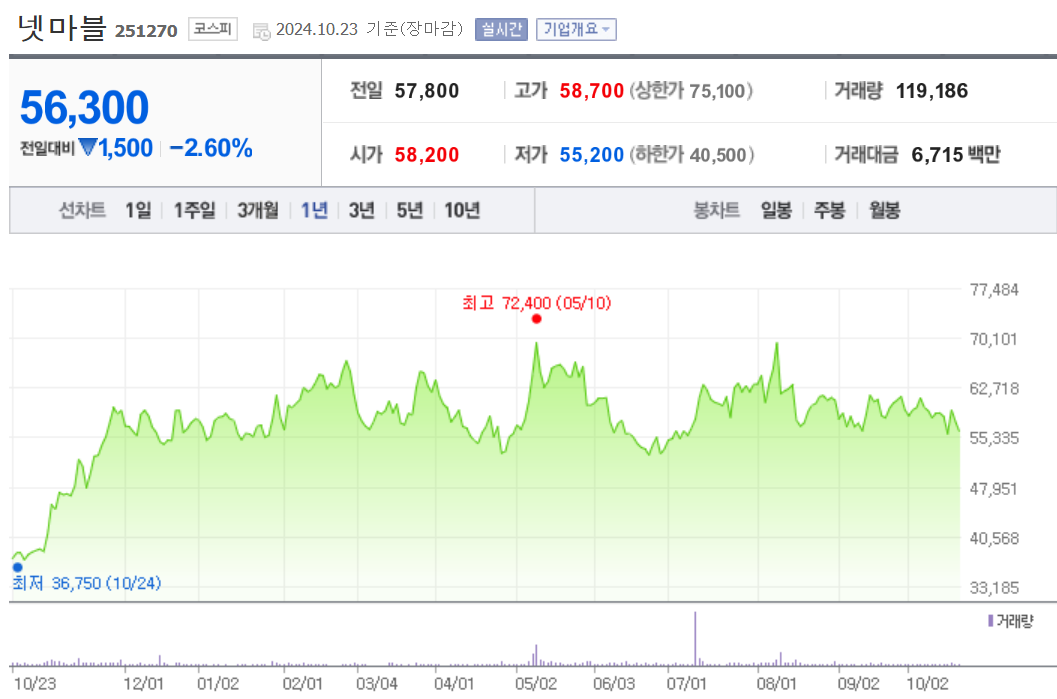Image resolution: width=1057 pixels, height=699 pixels.
Task: Click the 시가 value 58,200
Action: [427, 155]
